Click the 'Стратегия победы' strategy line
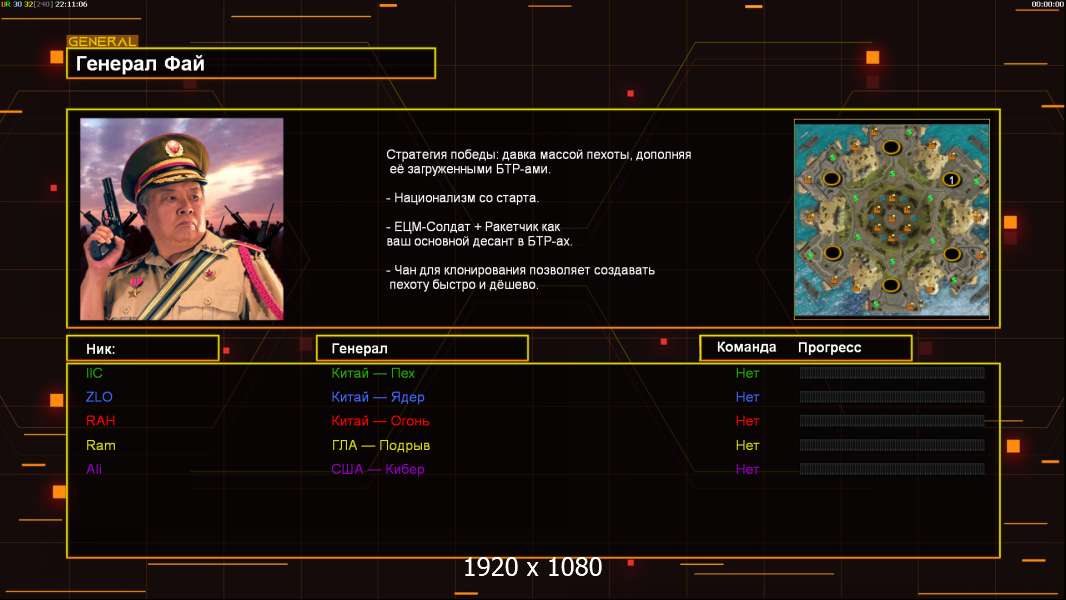Viewport: 1066px width, 600px height. pyautogui.click(x=538, y=162)
